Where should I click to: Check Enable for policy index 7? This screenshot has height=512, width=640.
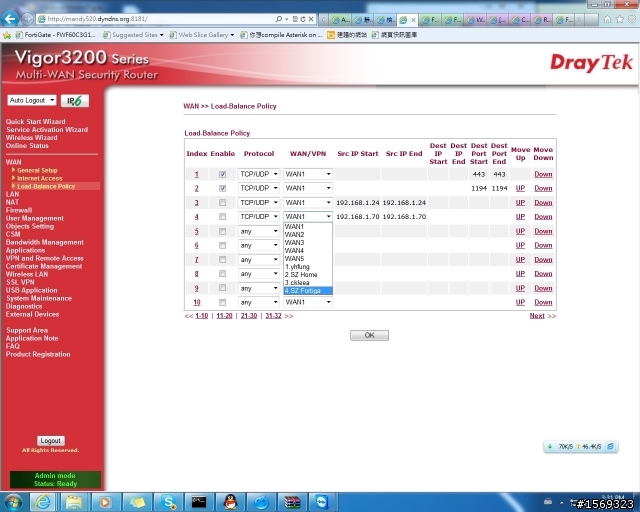pyautogui.click(x=222, y=260)
